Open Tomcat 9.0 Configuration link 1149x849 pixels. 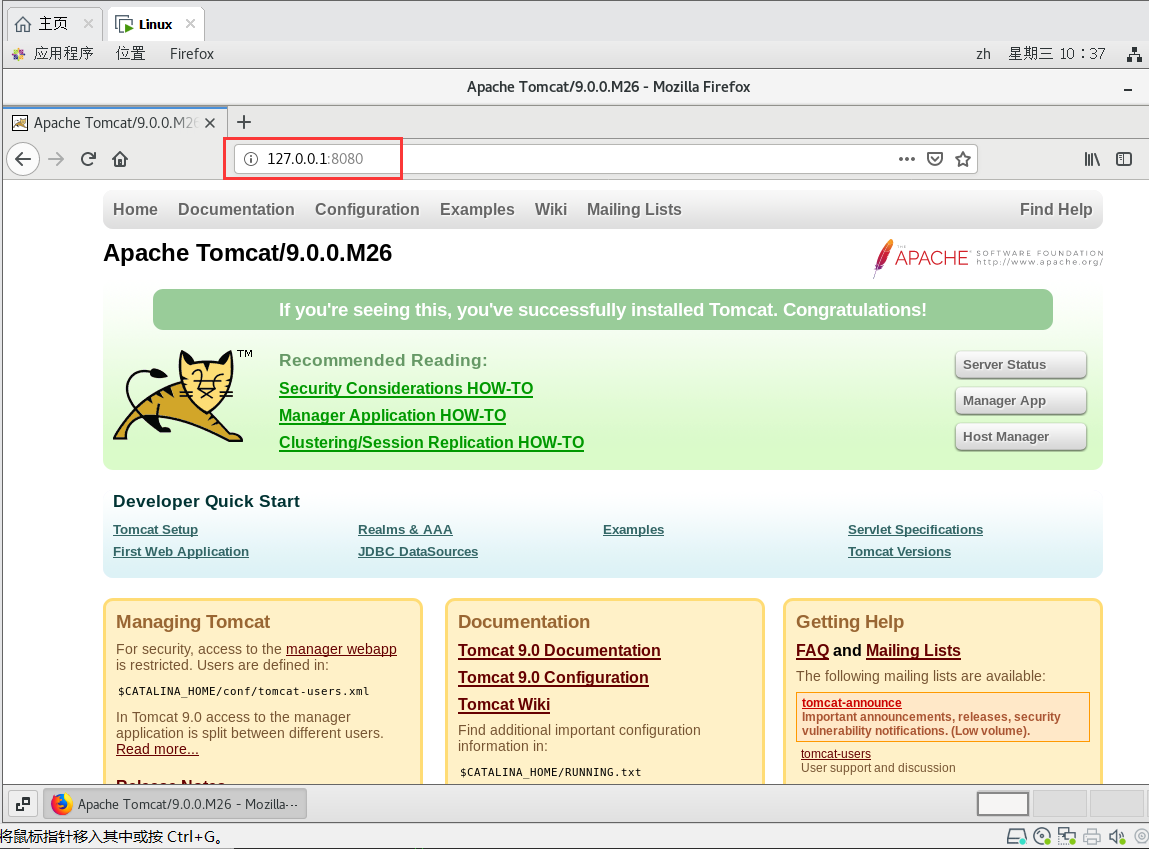coord(553,678)
